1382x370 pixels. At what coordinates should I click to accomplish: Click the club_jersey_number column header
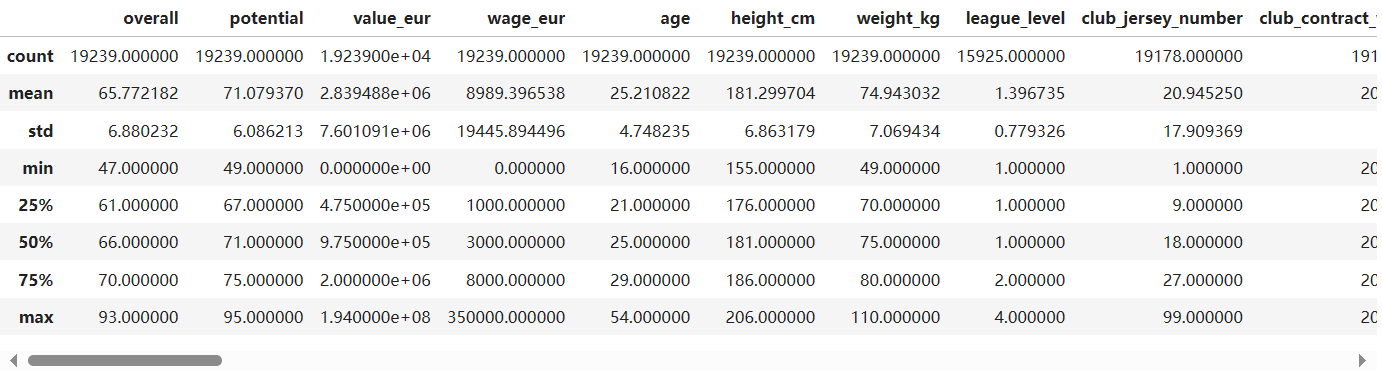point(1162,19)
